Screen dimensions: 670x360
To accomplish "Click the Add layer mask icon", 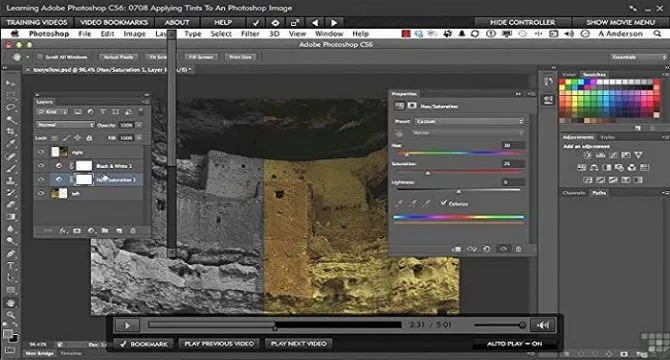I will point(77,231).
